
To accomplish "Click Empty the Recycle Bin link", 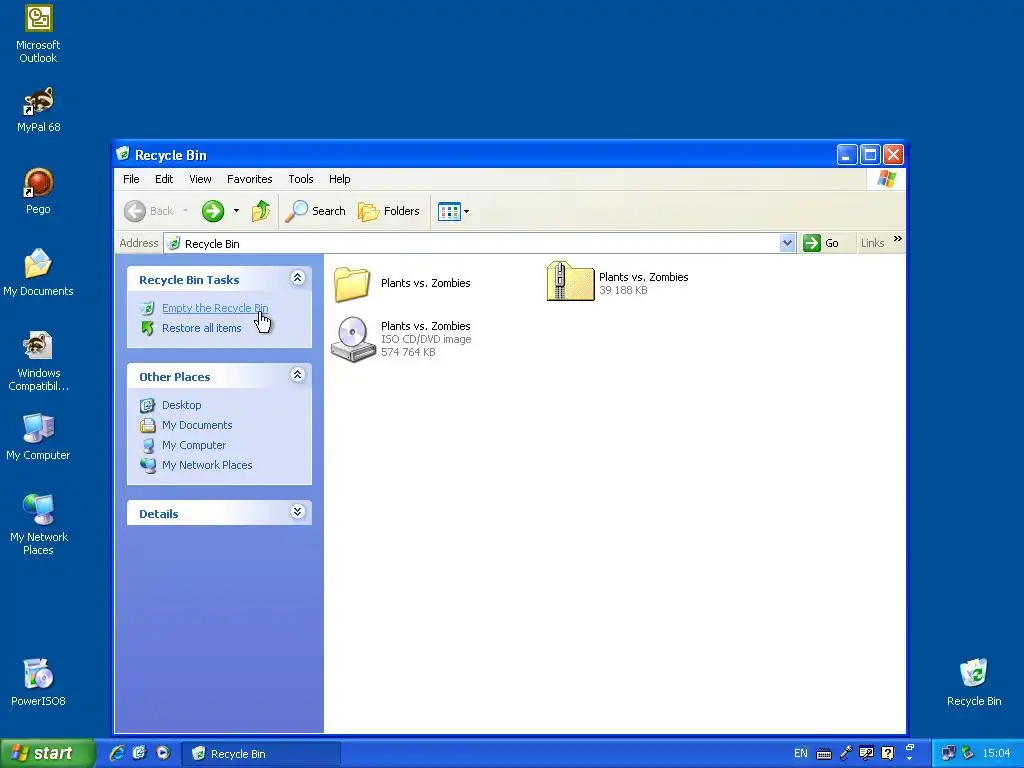I will coord(215,308).
